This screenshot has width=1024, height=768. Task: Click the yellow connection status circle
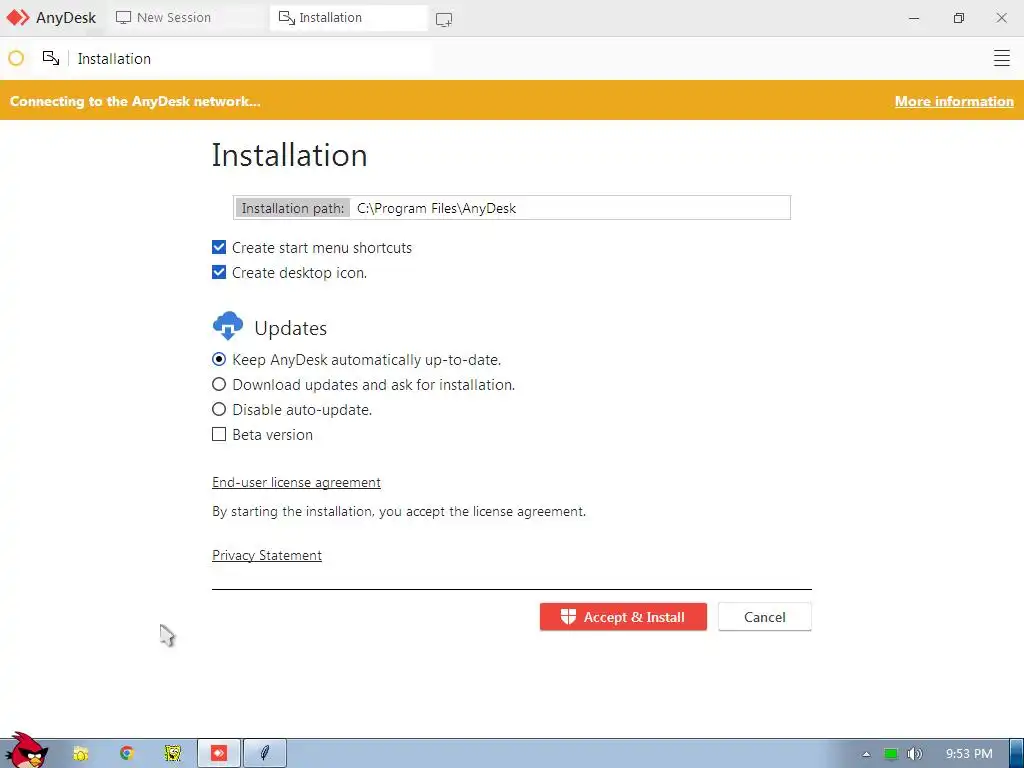[16, 58]
